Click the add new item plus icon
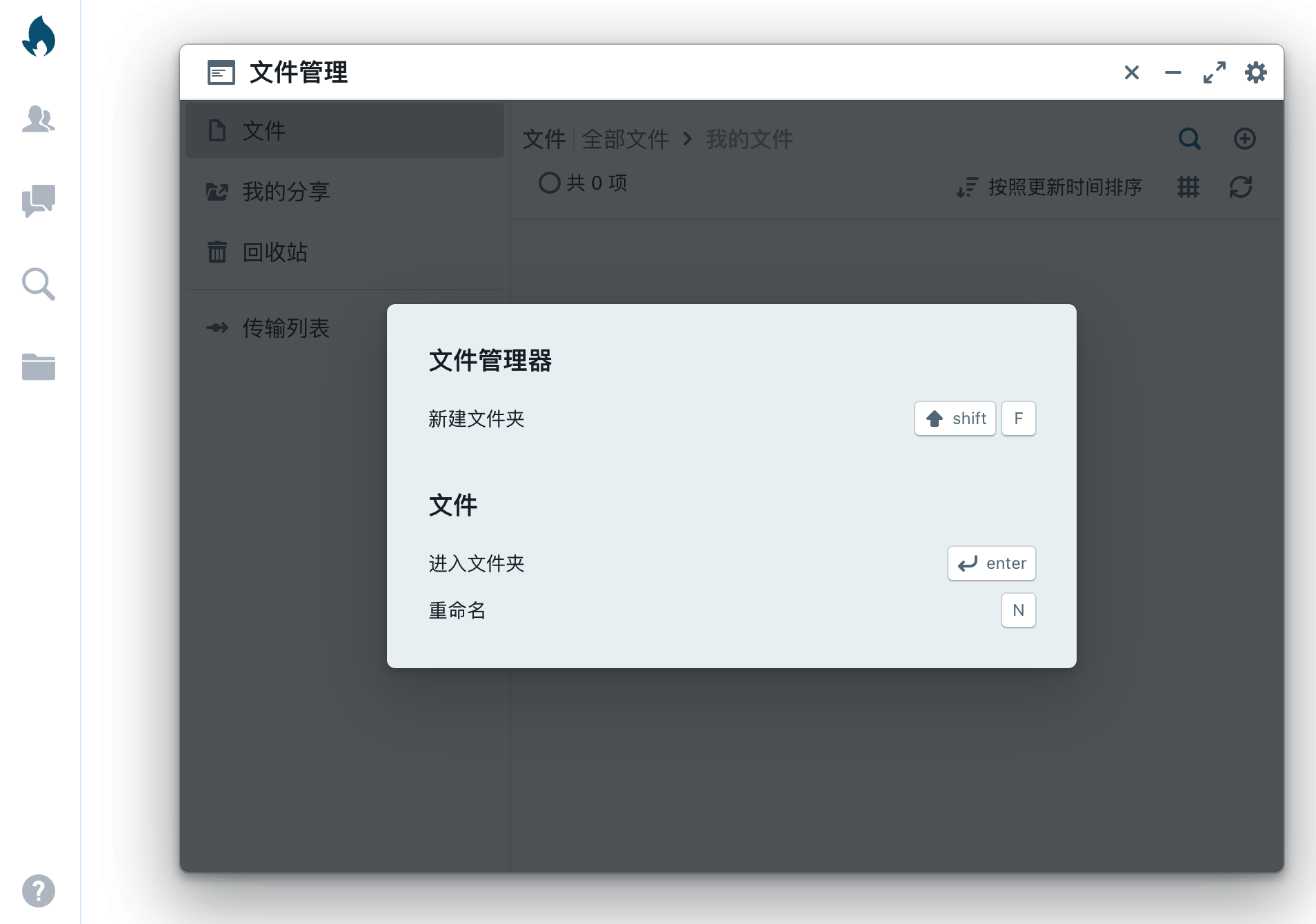This screenshot has width=1316, height=924. [1244, 139]
